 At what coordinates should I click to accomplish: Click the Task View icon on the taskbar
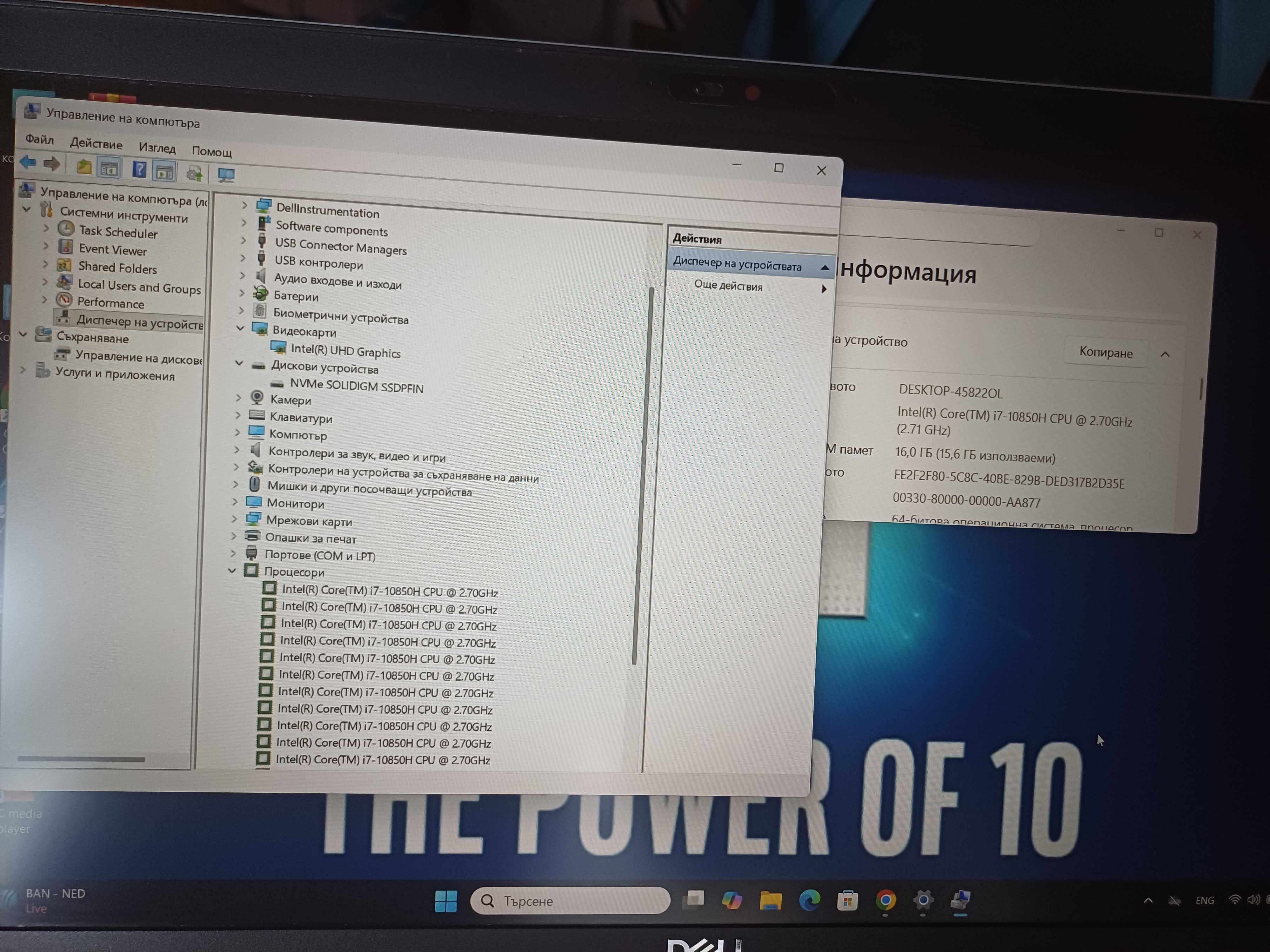[x=693, y=899]
